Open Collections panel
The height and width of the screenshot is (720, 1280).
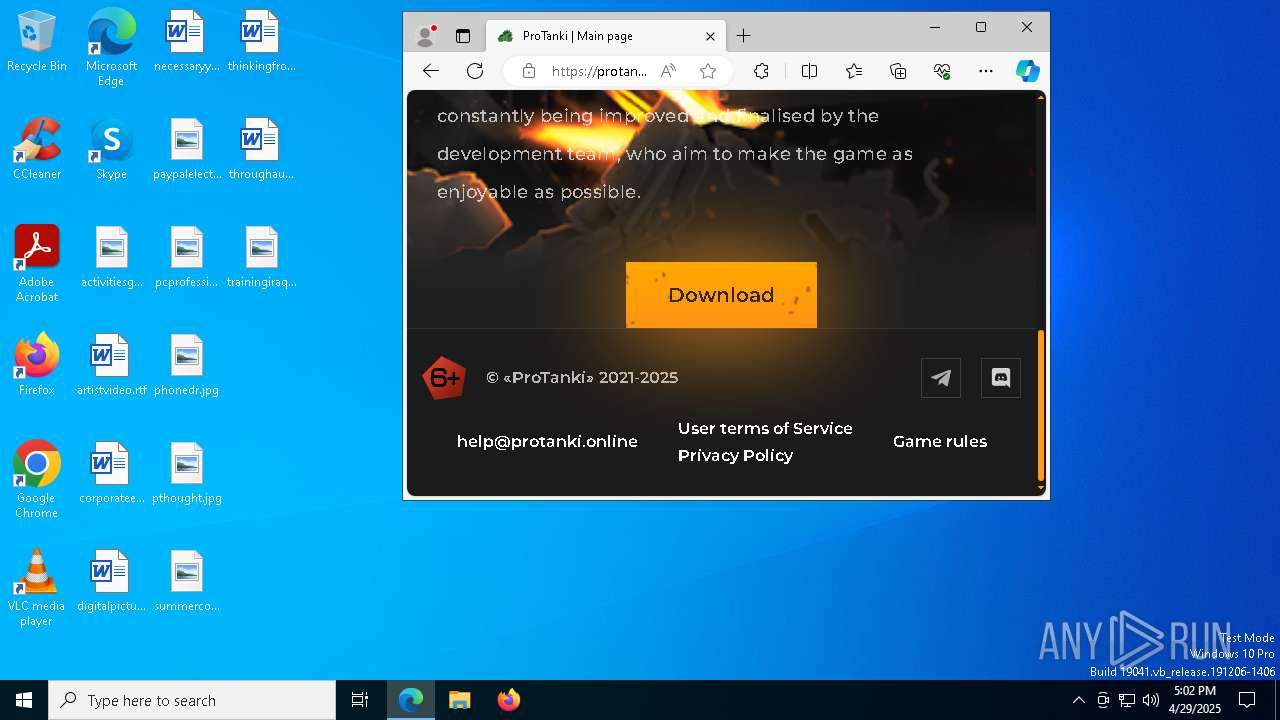point(898,71)
